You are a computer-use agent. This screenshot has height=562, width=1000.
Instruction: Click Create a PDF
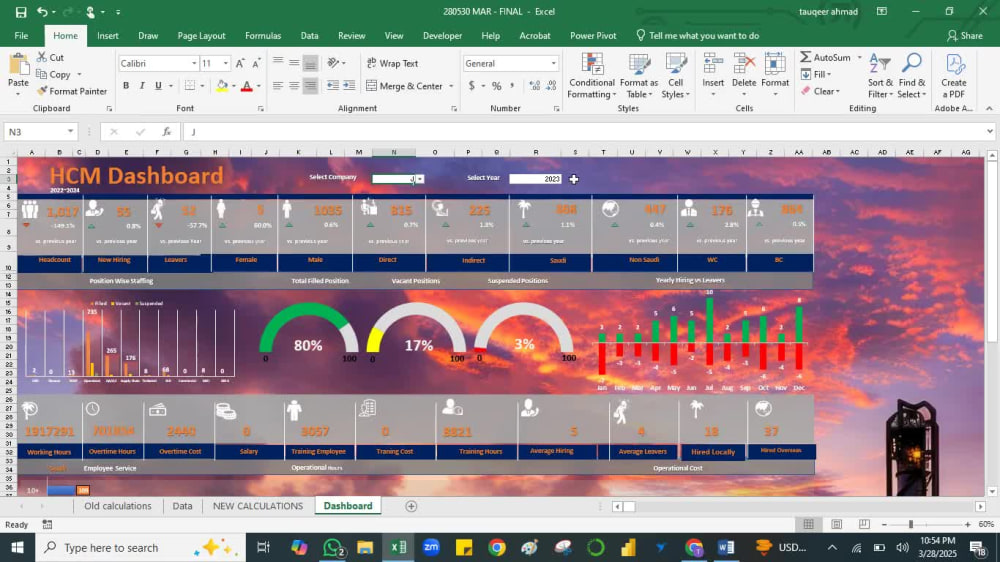pyautogui.click(x=953, y=76)
